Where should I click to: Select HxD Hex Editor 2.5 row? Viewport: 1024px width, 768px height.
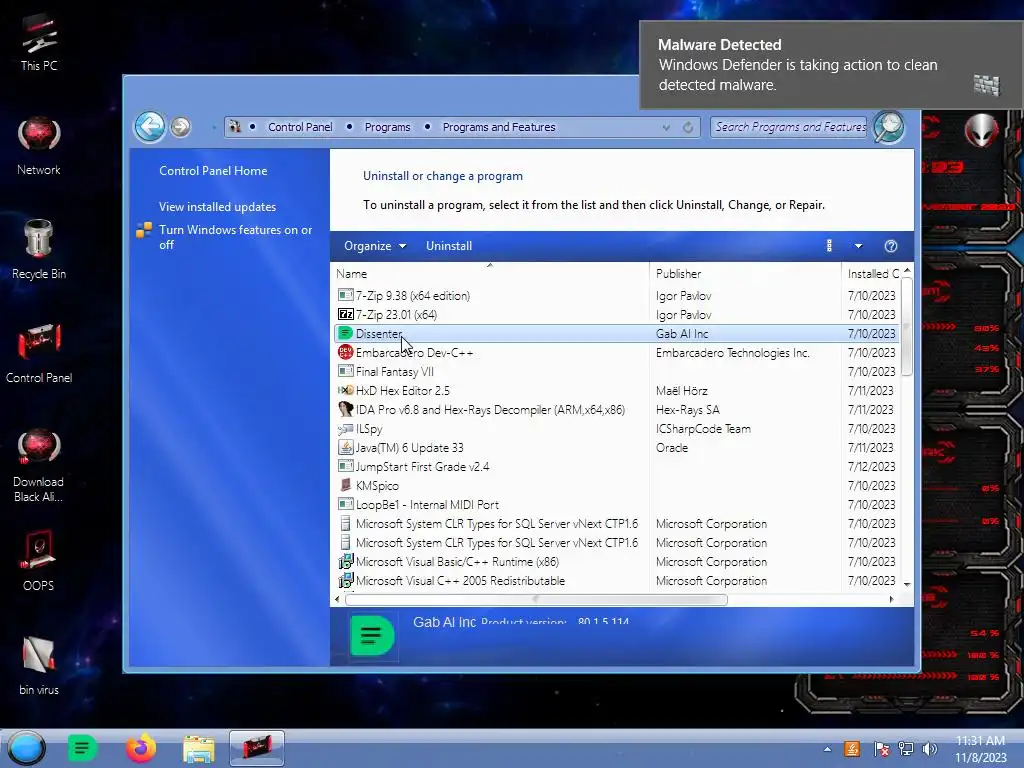[616, 391]
